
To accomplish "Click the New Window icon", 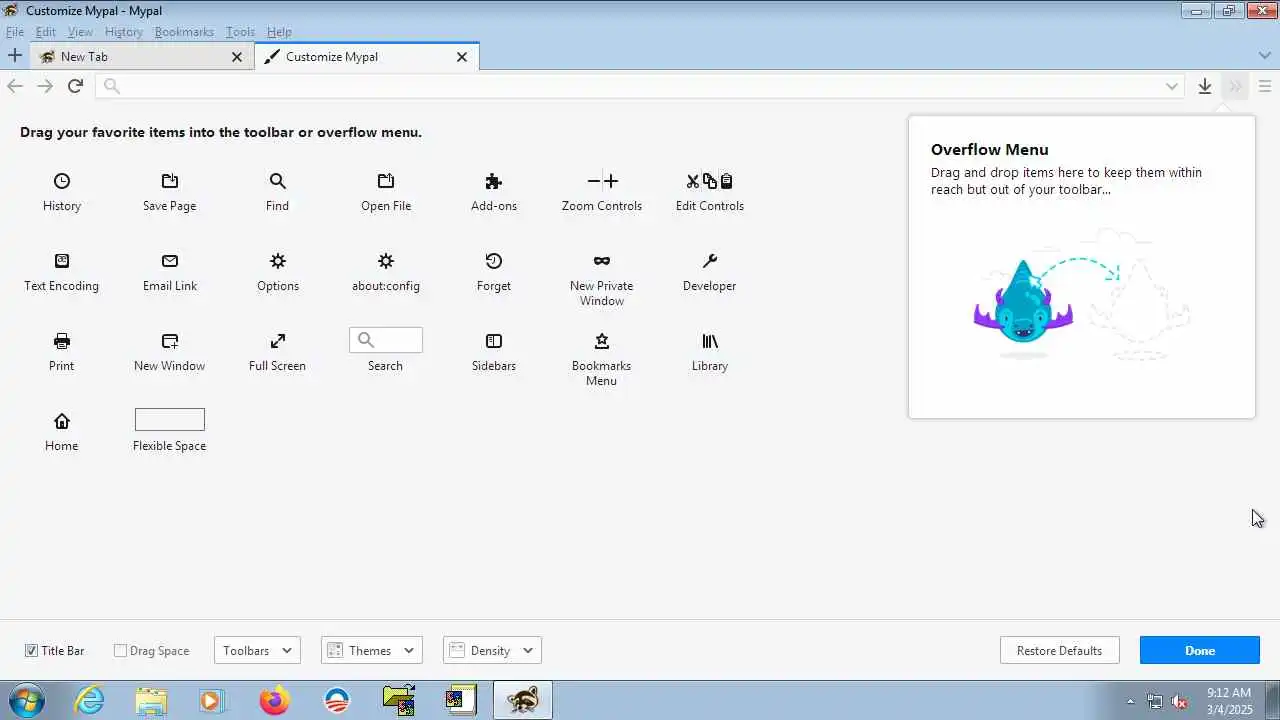I will click(170, 341).
